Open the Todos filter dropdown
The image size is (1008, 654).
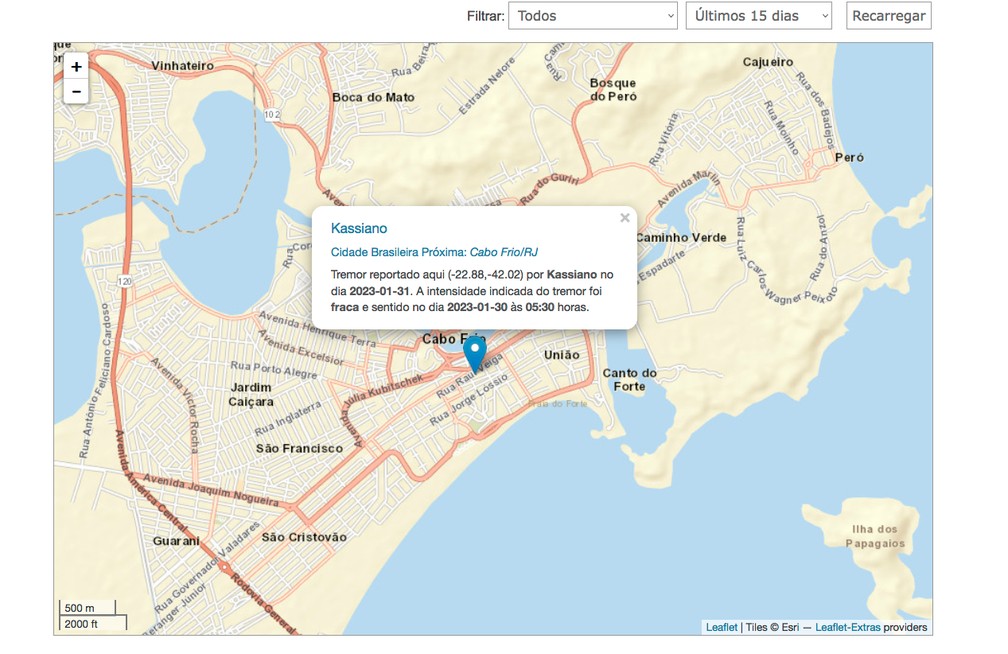(593, 16)
